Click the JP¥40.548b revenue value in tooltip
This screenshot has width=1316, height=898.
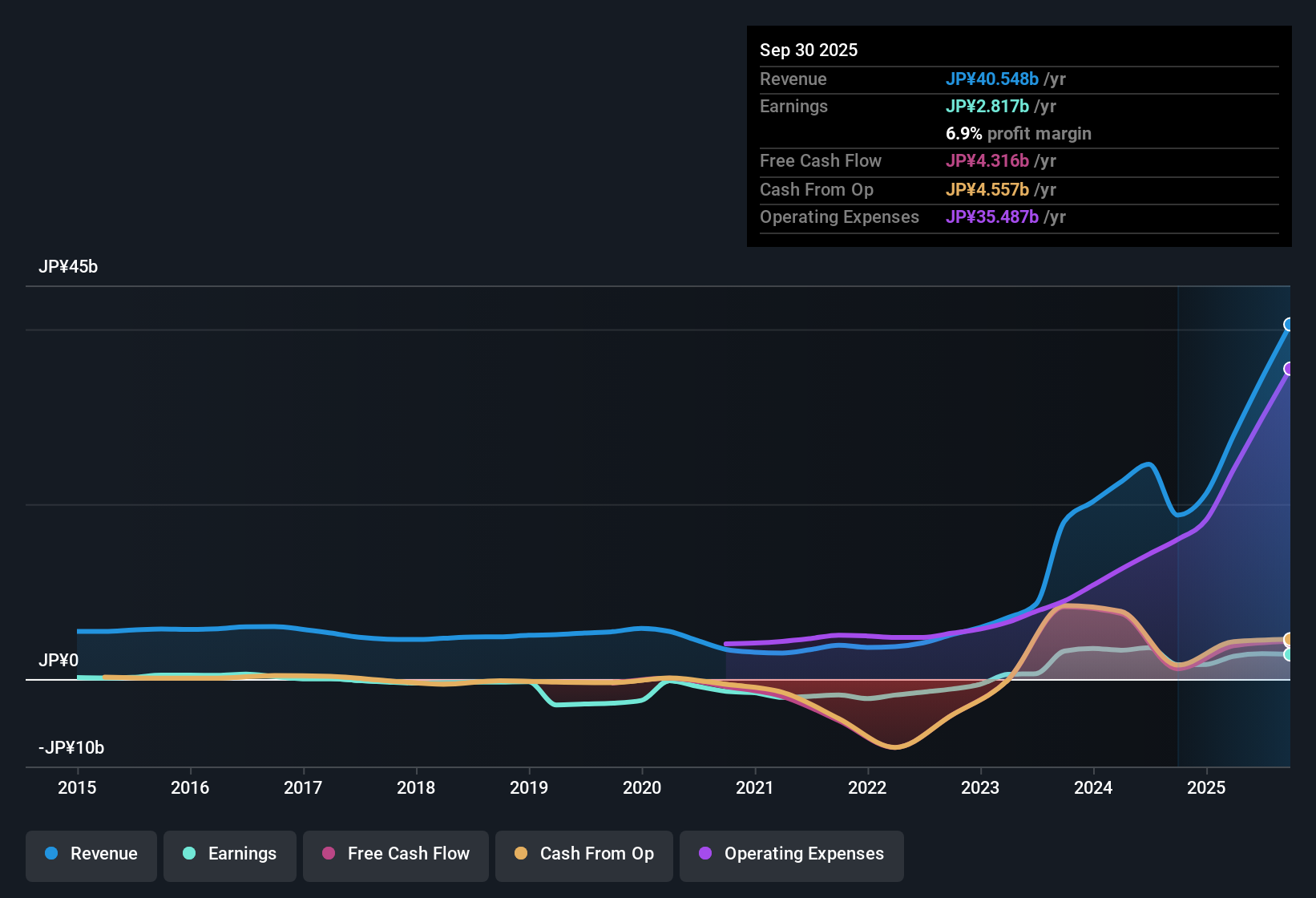(992, 79)
